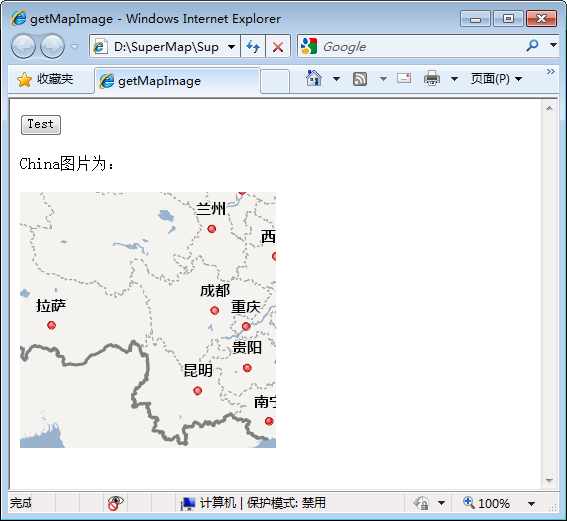Expand the address bar dropdown arrow
Image resolution: width=567 pixels, height=521 pixels.
[231, 47]
